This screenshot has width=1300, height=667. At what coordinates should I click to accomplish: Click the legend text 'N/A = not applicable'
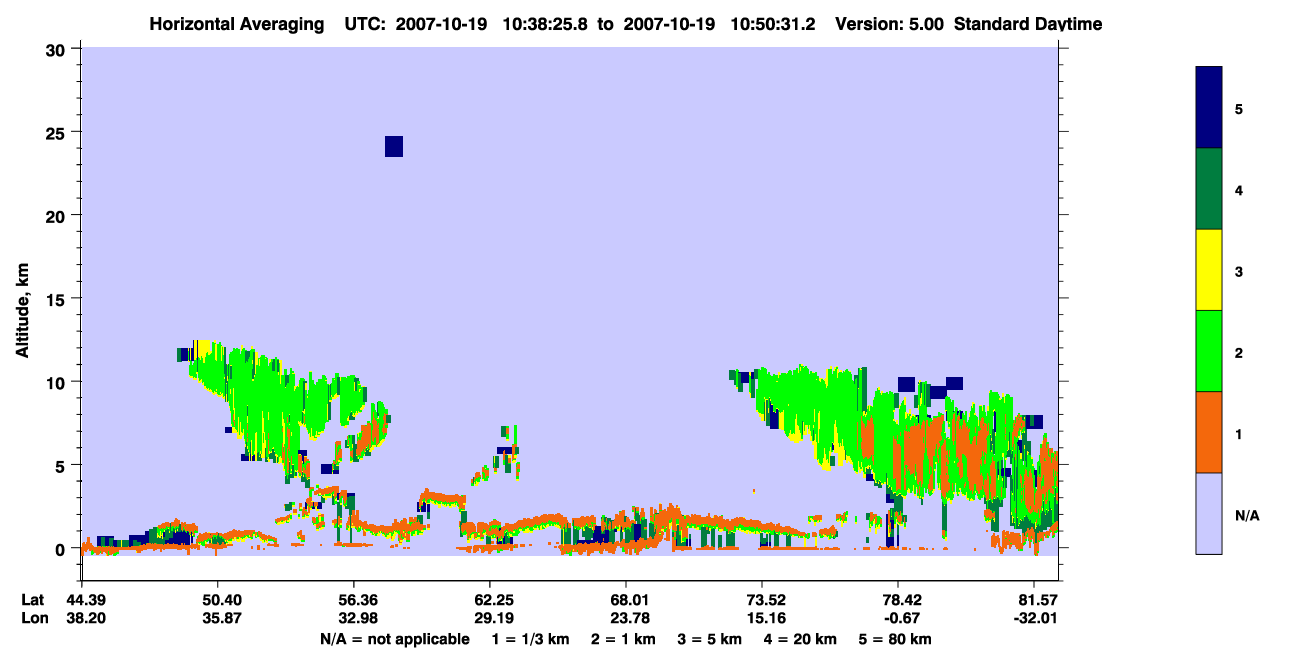[394, 639]
